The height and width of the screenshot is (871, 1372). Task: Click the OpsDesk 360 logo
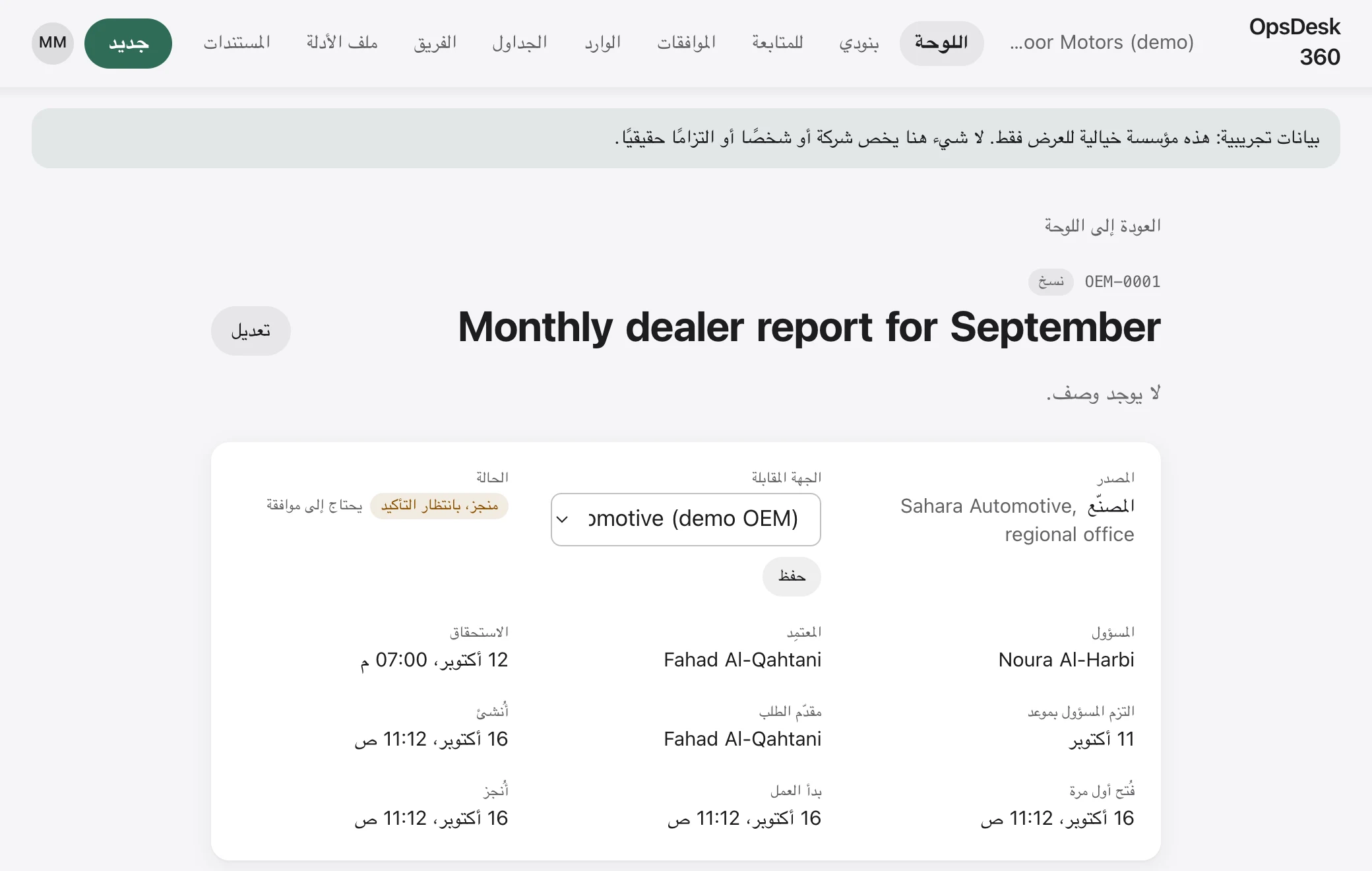1295,42
